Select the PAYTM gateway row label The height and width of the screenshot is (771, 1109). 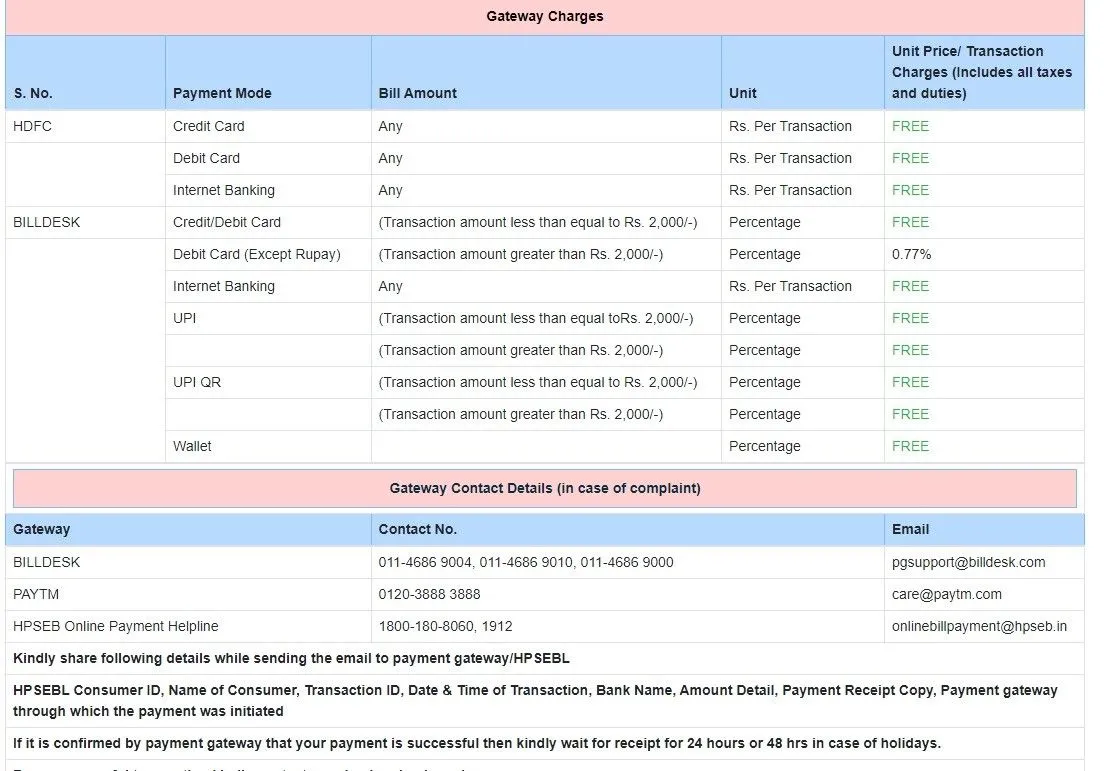[x=36, y=594]
